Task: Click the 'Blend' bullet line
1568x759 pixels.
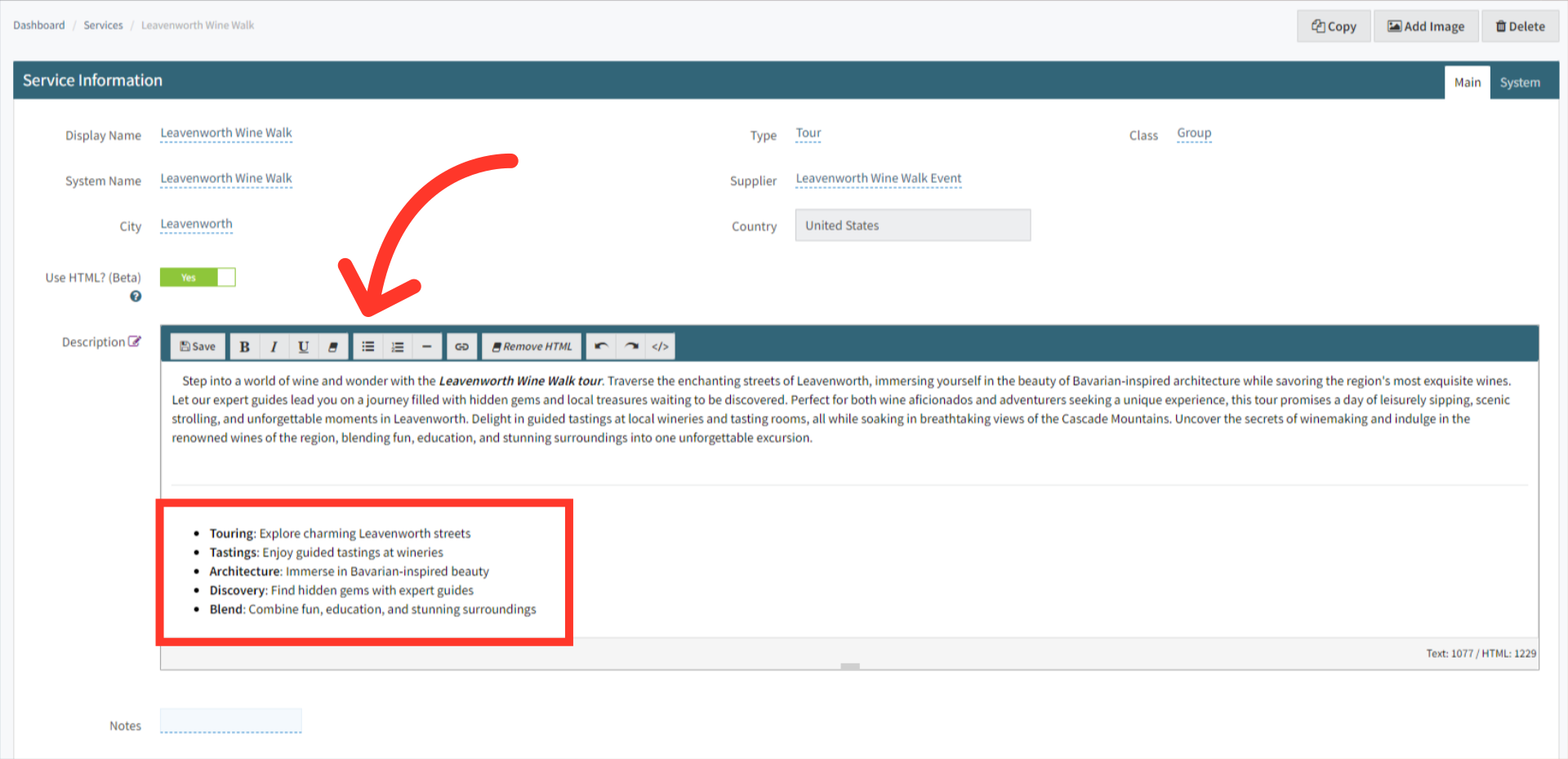Action: (x=373, y=609)
